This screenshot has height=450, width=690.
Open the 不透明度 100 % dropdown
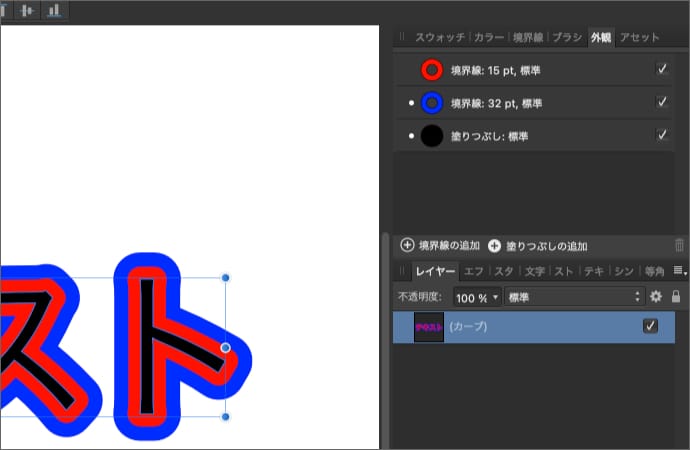[477, 297]
